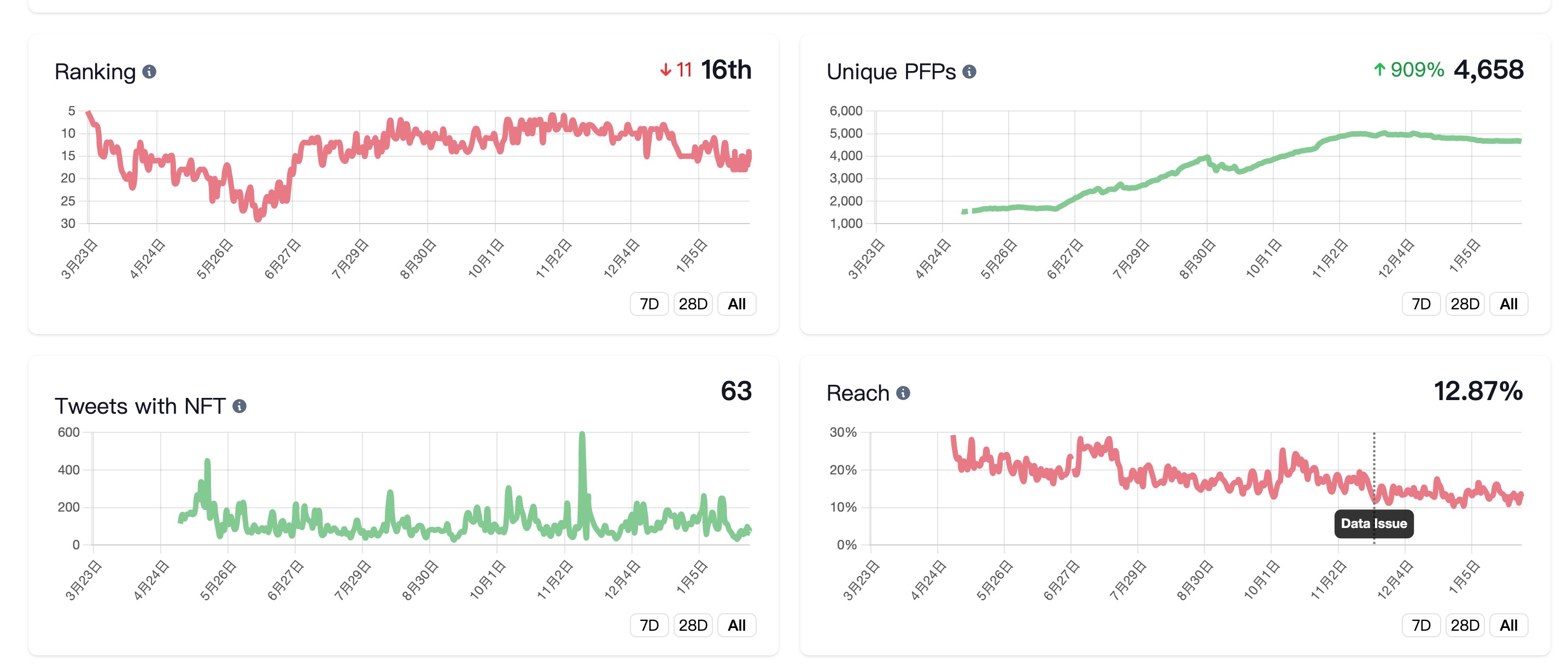Choose 7D on the Reach chart

tap(1421, 625)
